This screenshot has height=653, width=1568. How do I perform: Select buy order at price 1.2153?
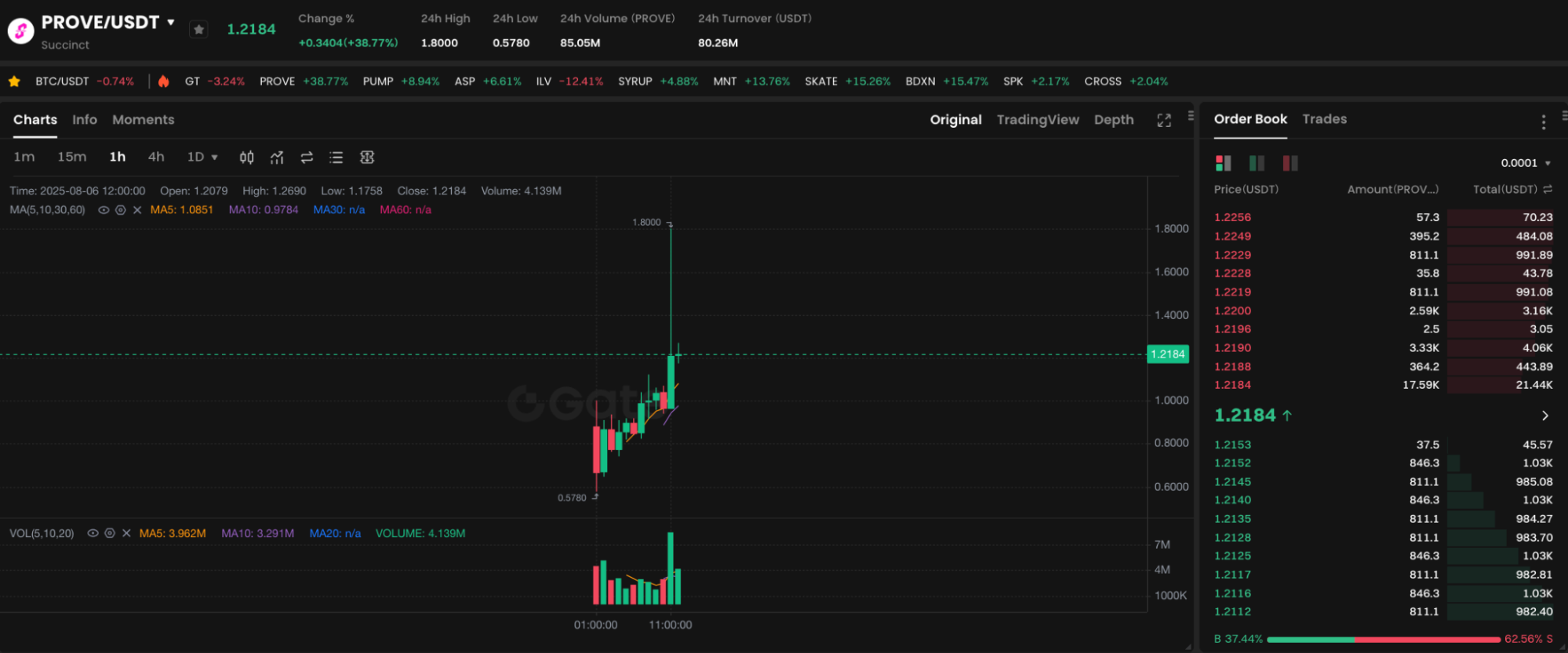pos(1384,444)
